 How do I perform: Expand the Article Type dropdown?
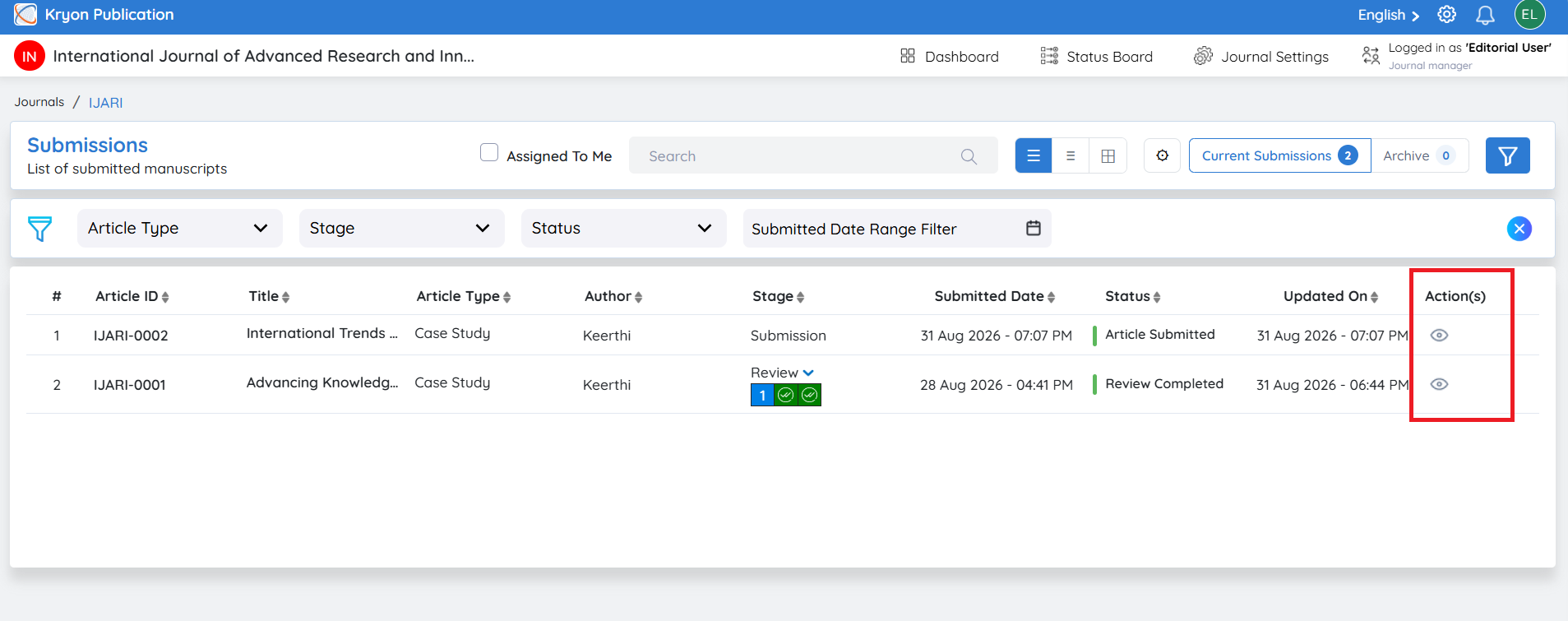tap(180, 228)
